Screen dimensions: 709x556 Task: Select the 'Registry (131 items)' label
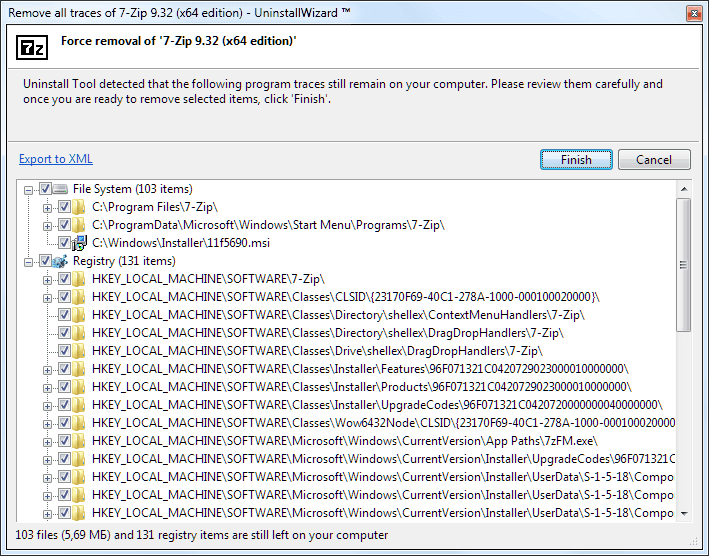click(124, 261)
